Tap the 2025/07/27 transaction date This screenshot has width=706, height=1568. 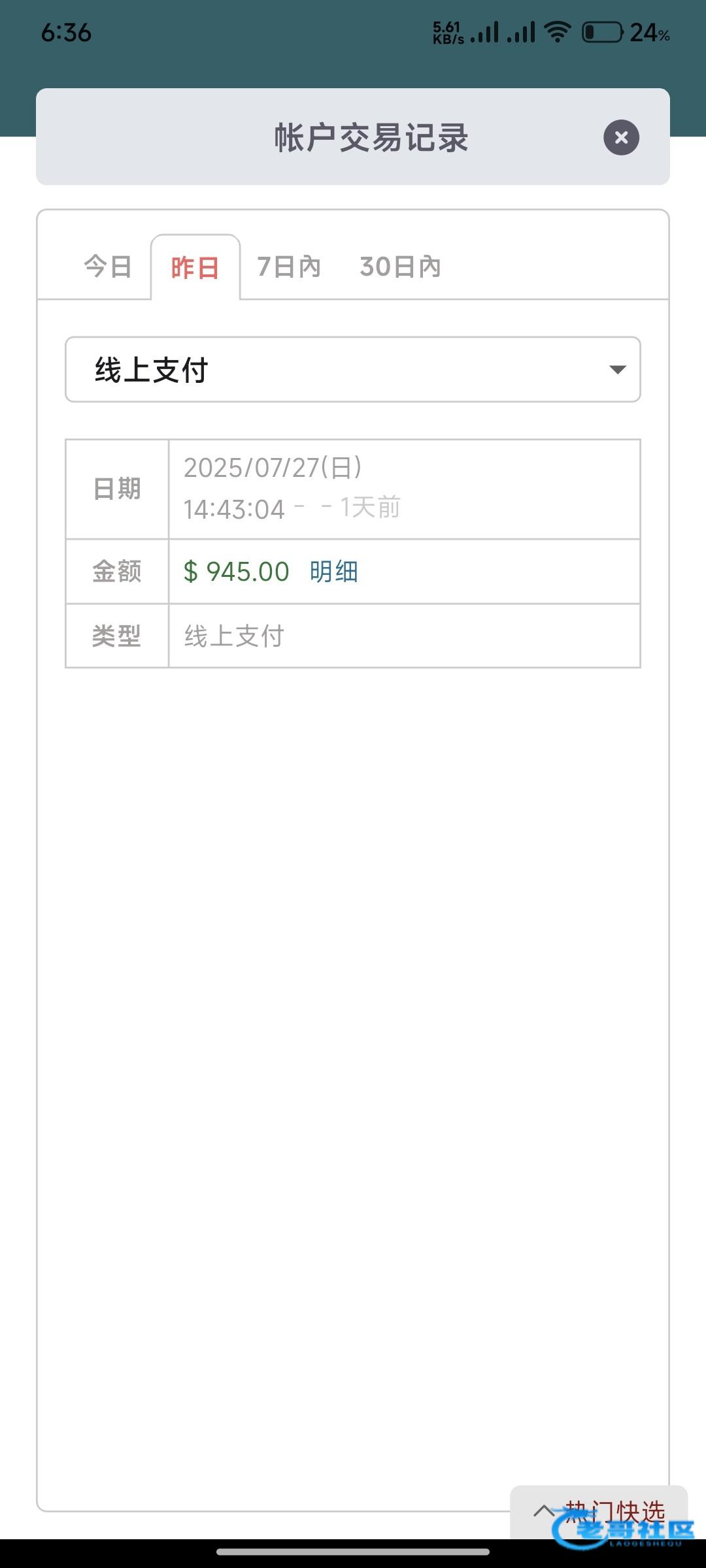click(273, 468)
